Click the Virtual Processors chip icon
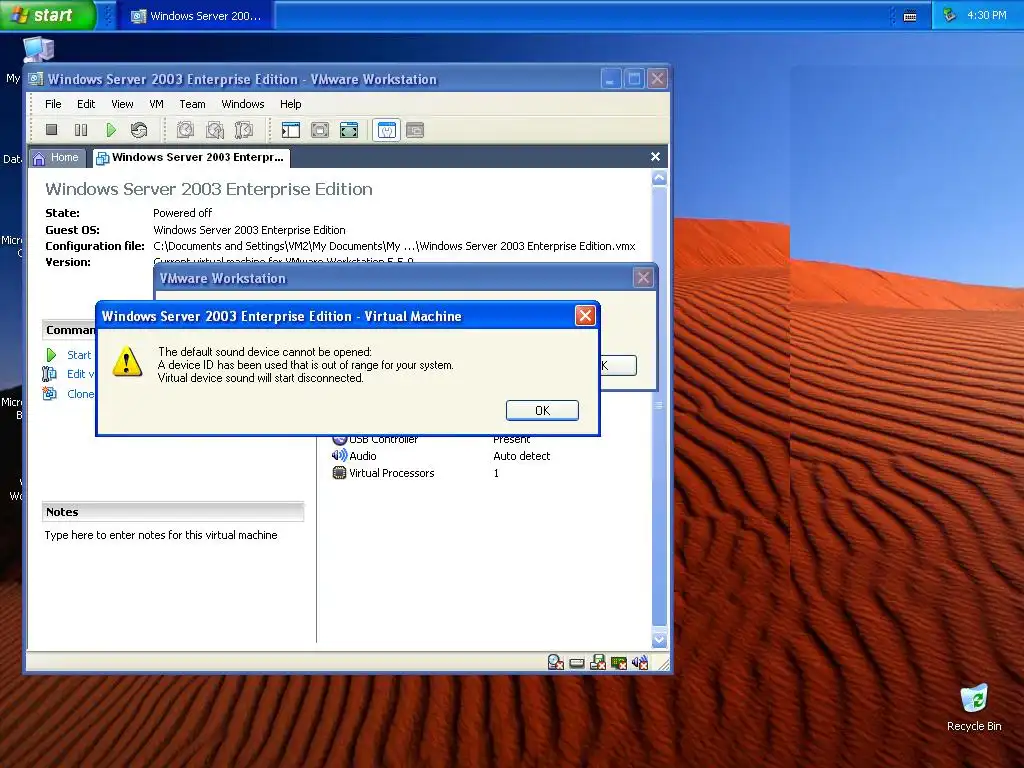This screenshot has width=1024, height=768. (x=339, y=473)
